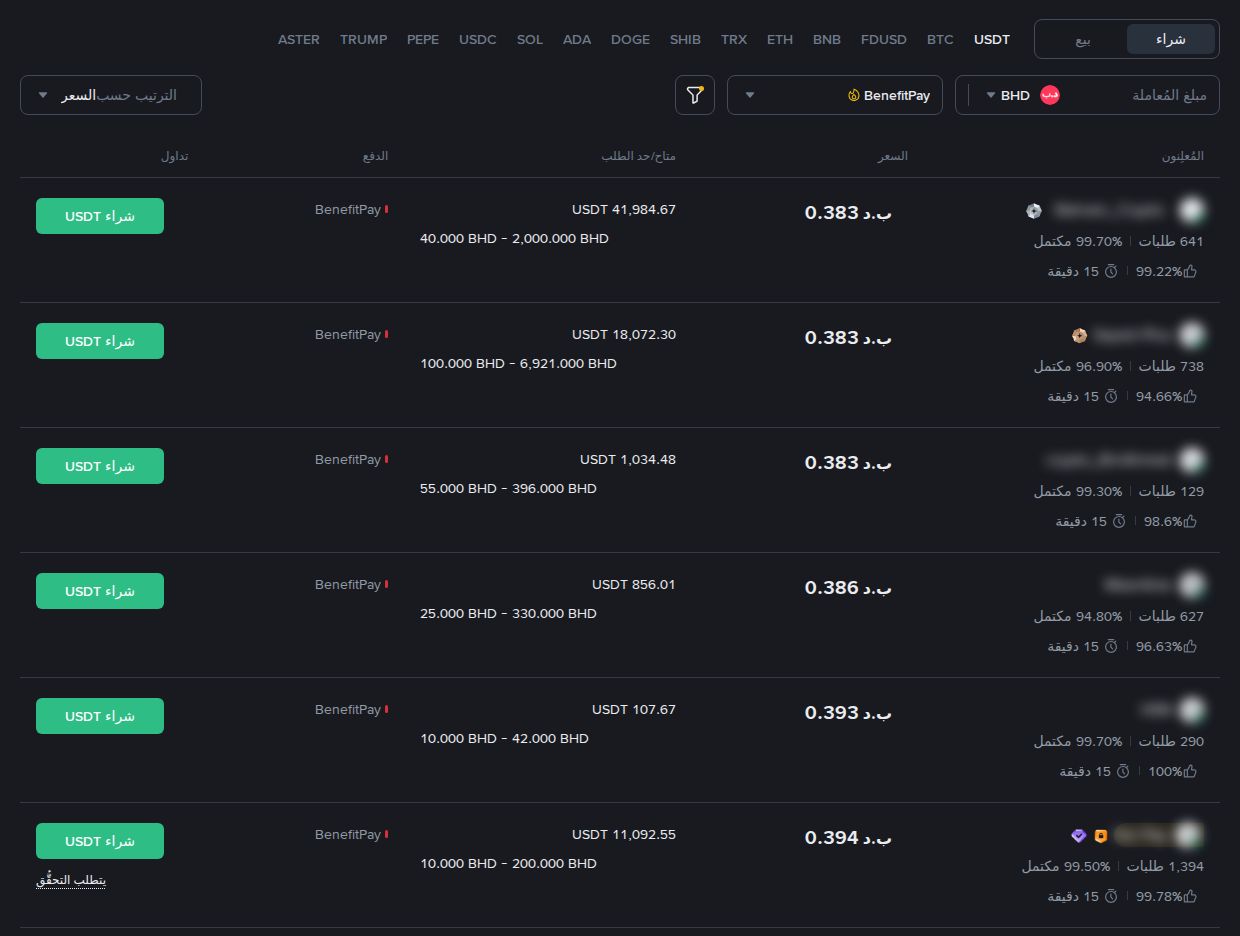
Task: Click the clock icon in the 129 طلبات row
Action: click(1118, 521)
